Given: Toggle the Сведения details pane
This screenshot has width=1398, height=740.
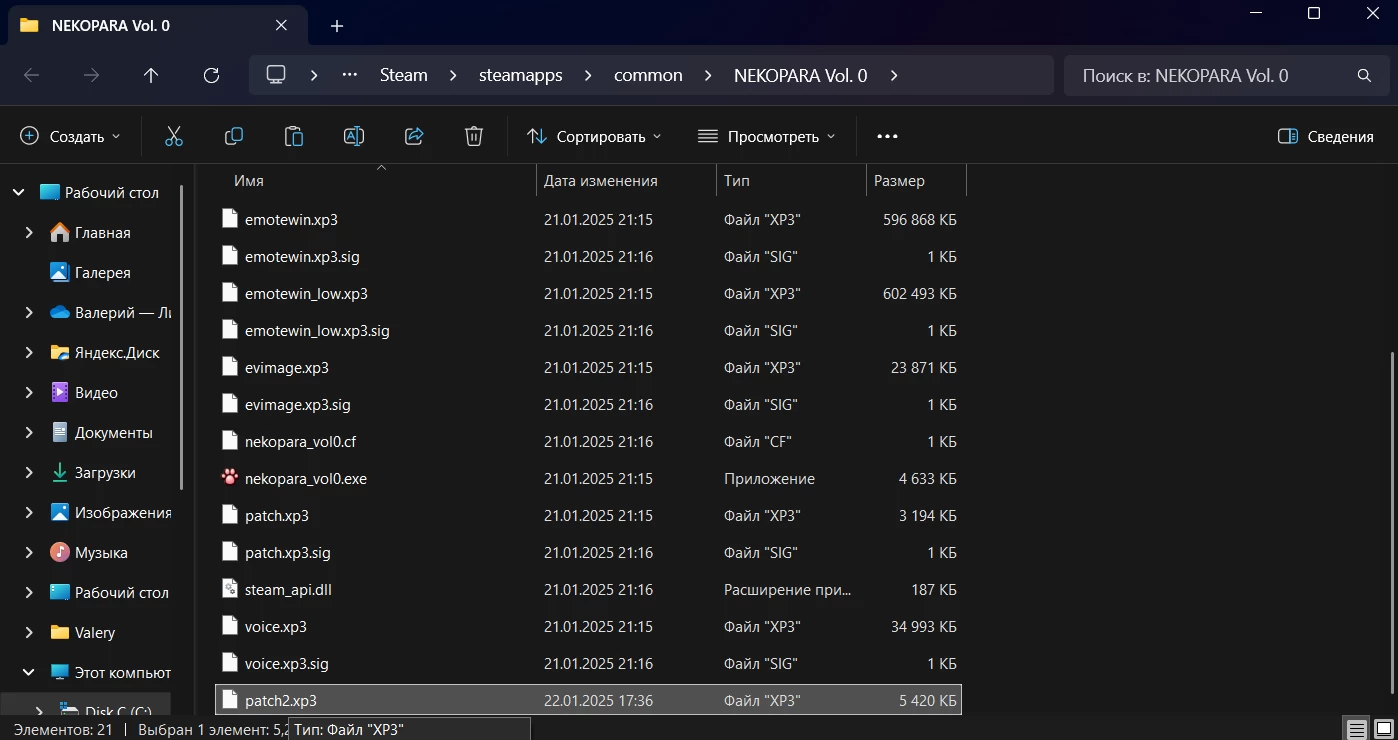Looking at the screenshot, I should 1326,136.
